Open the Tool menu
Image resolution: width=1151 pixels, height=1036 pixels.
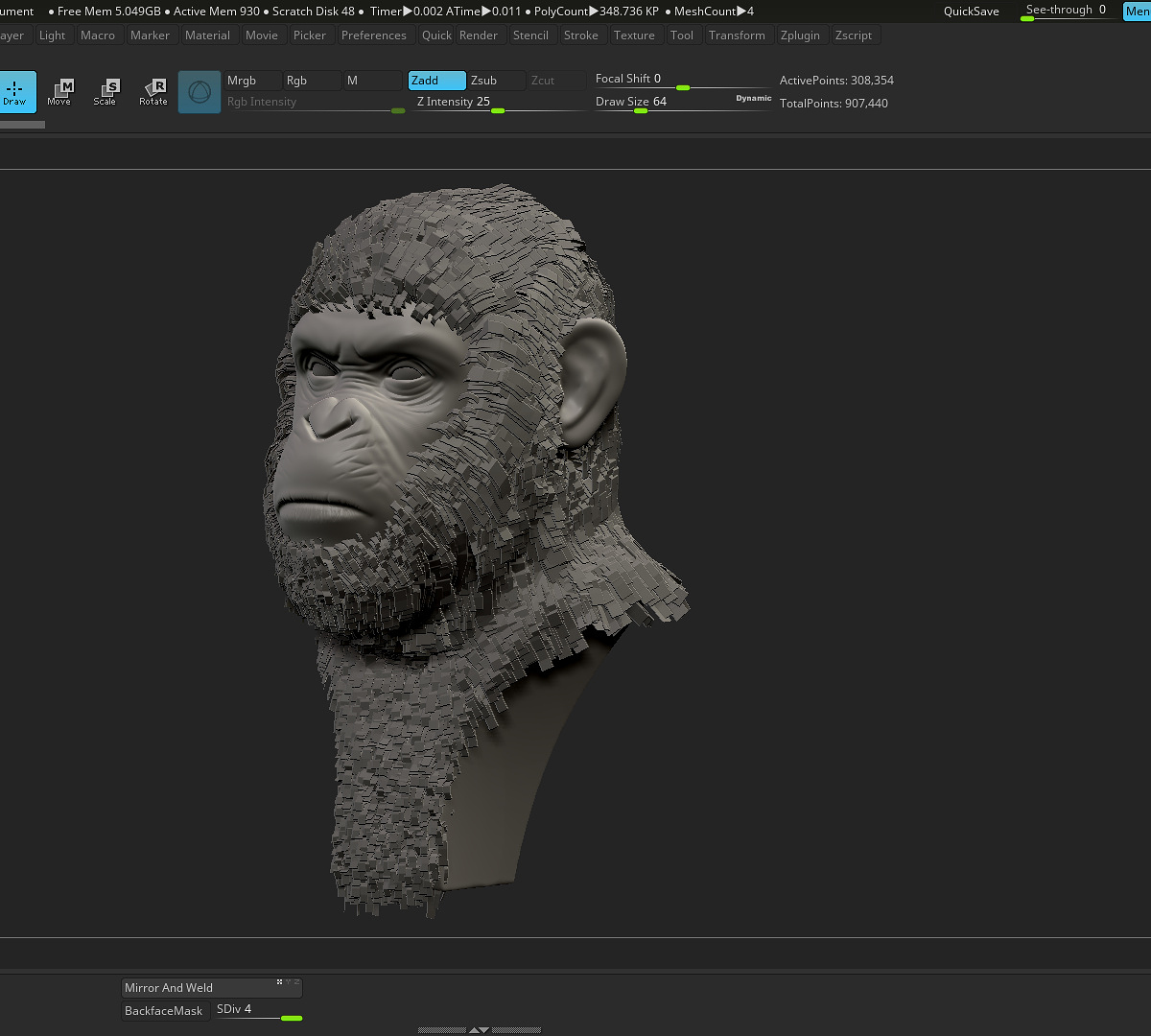click(x=682, y=35)
